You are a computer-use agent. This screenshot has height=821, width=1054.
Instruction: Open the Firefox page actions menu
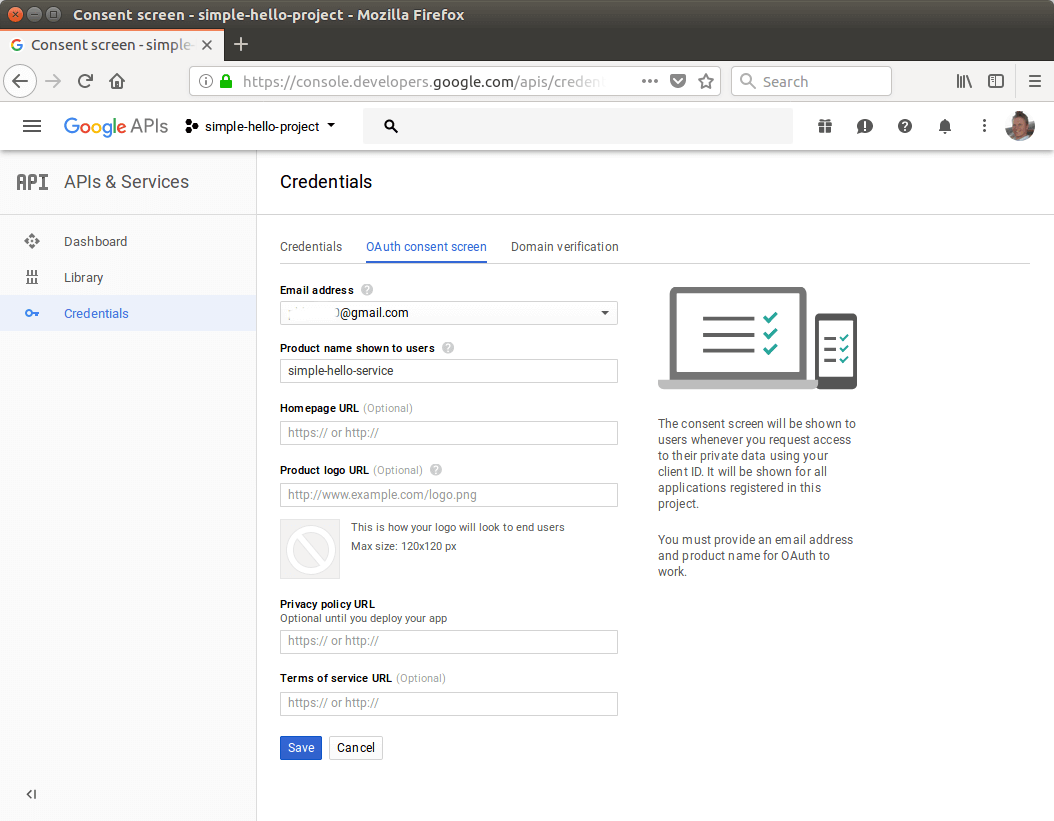649,82
